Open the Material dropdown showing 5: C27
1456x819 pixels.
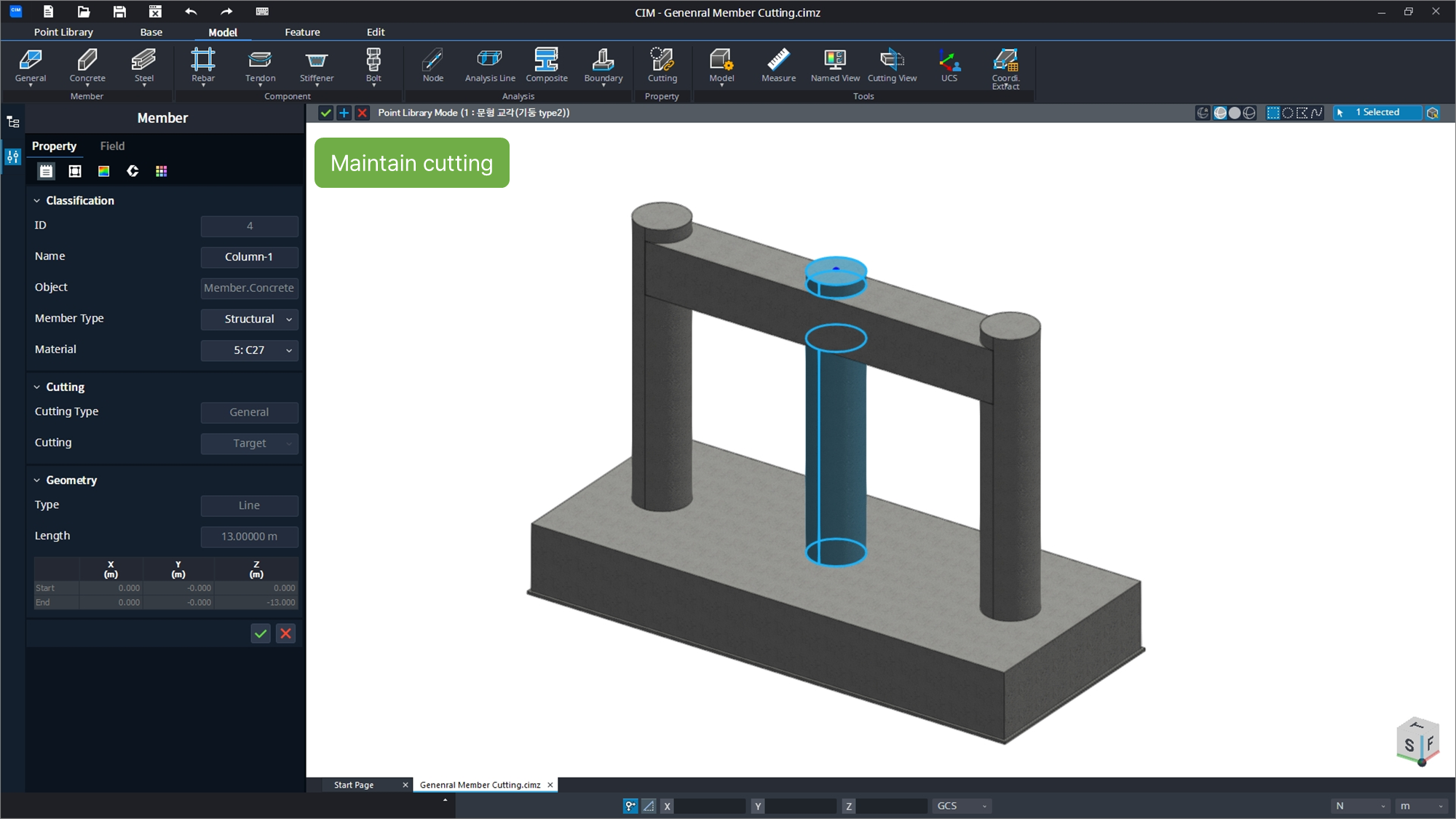[x=249, y=350]
